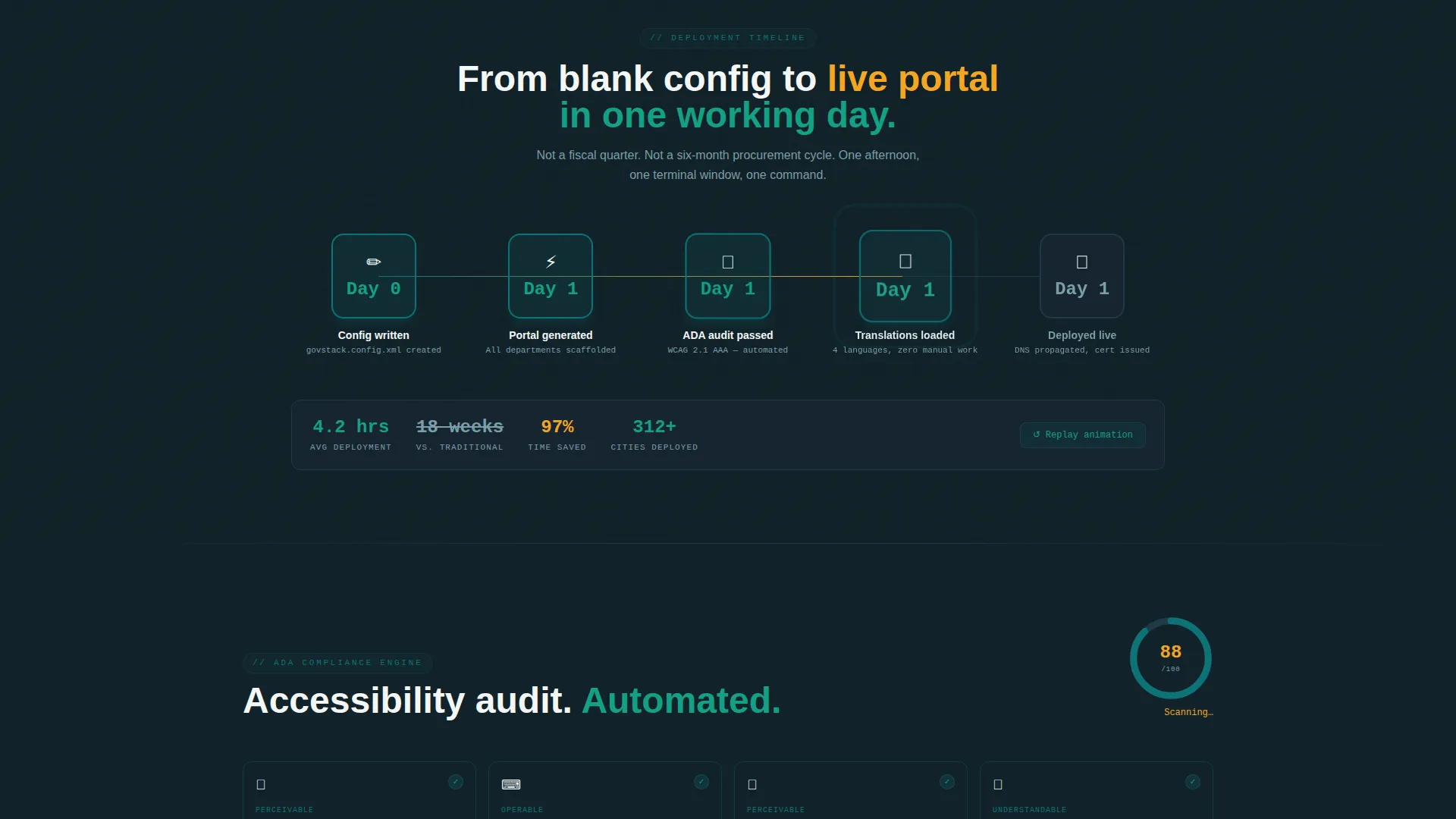The height and width of the screenshot is (819, 1456).
Task: Click the pencil icon in Day 0 card
Action: [x=374, y=262]
